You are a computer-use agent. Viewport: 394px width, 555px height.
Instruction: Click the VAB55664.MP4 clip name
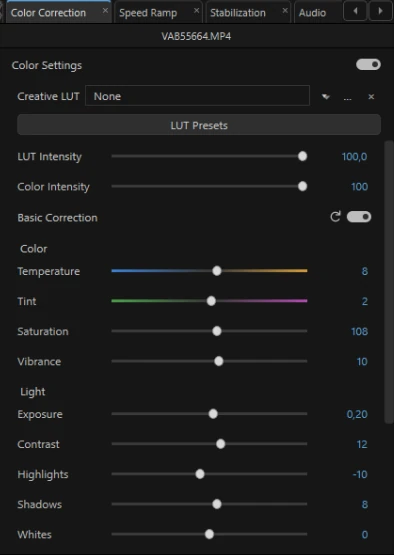click(196, 36)
